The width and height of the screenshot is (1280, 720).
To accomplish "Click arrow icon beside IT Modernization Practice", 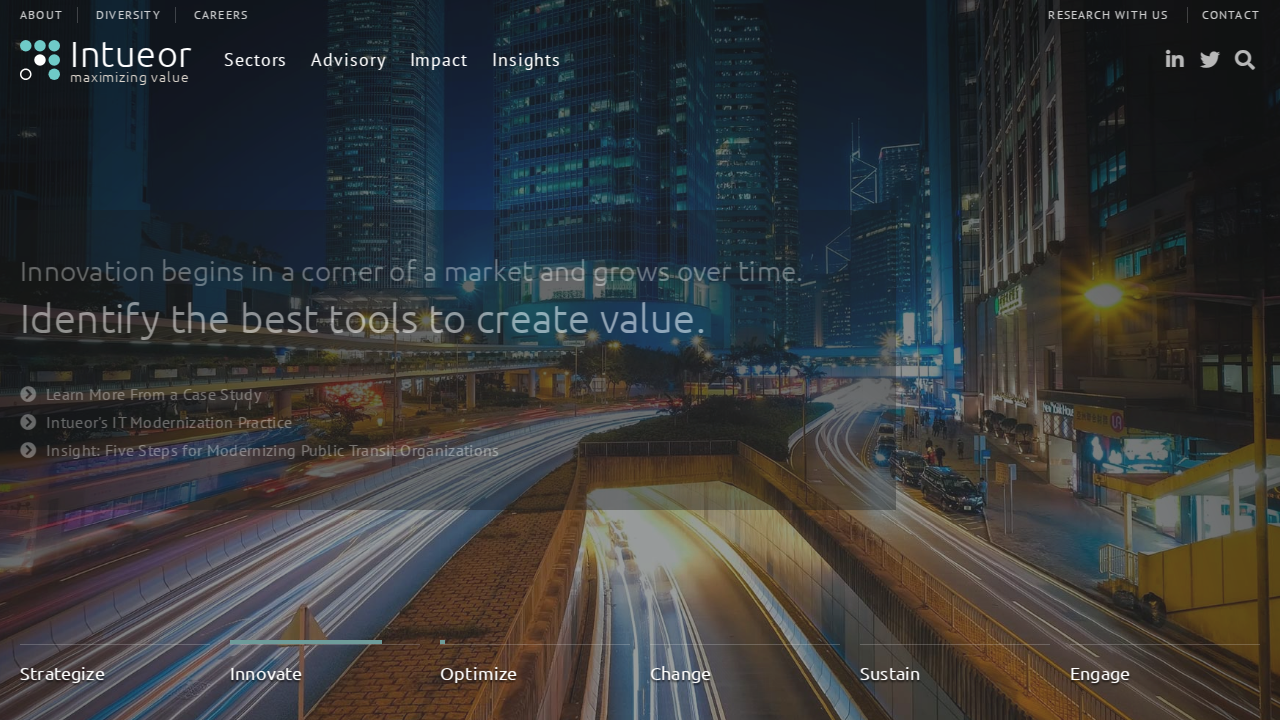I will click(28, 423).
